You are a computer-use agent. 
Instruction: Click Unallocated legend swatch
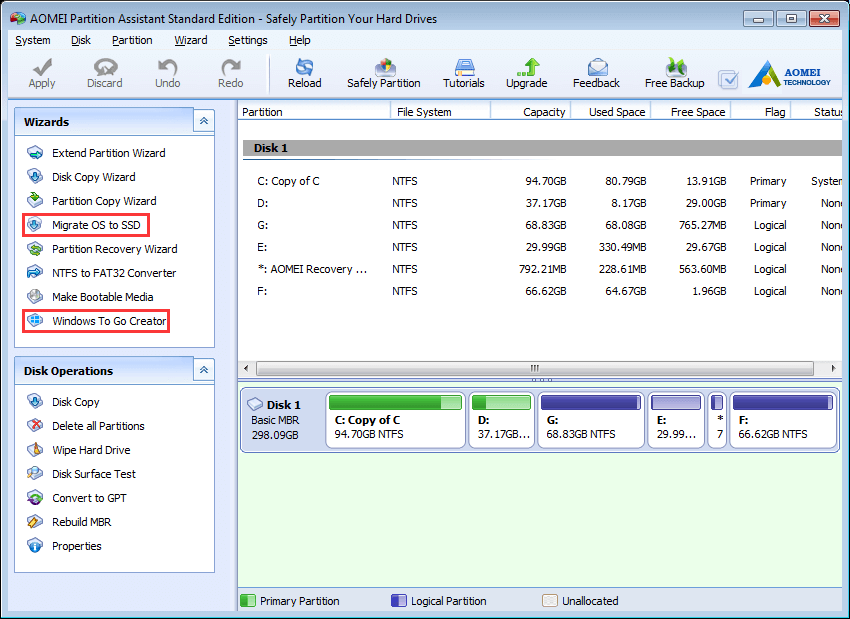[550, 601]
